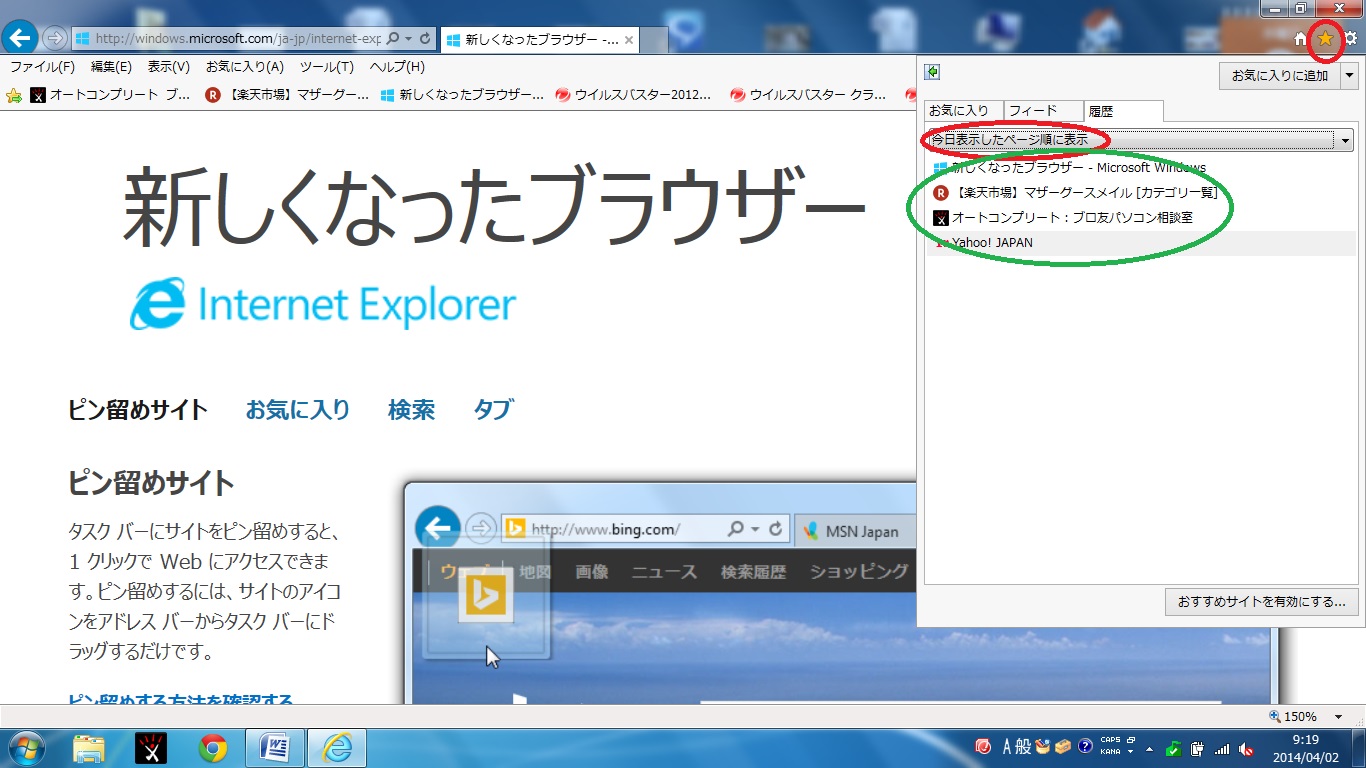The width and height of the screenshot is (1366, 768).
Task: Open the address bar autocomplete dropdown arrow
Action: 410,39
